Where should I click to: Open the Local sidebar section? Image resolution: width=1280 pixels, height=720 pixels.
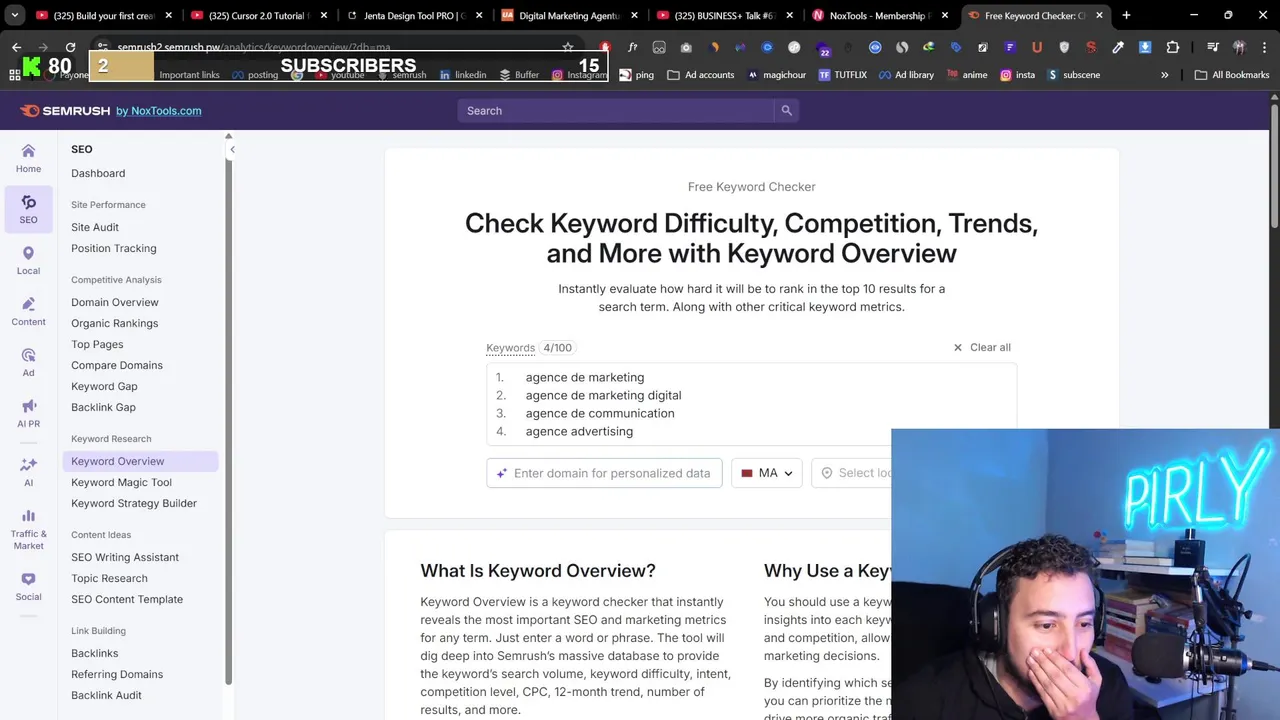(28, 260)
